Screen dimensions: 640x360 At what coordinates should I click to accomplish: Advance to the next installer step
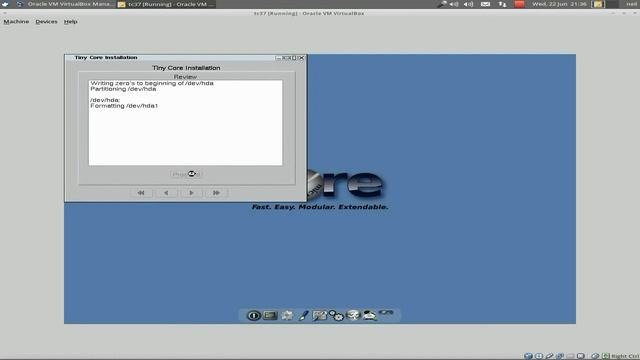coord(191,193)
